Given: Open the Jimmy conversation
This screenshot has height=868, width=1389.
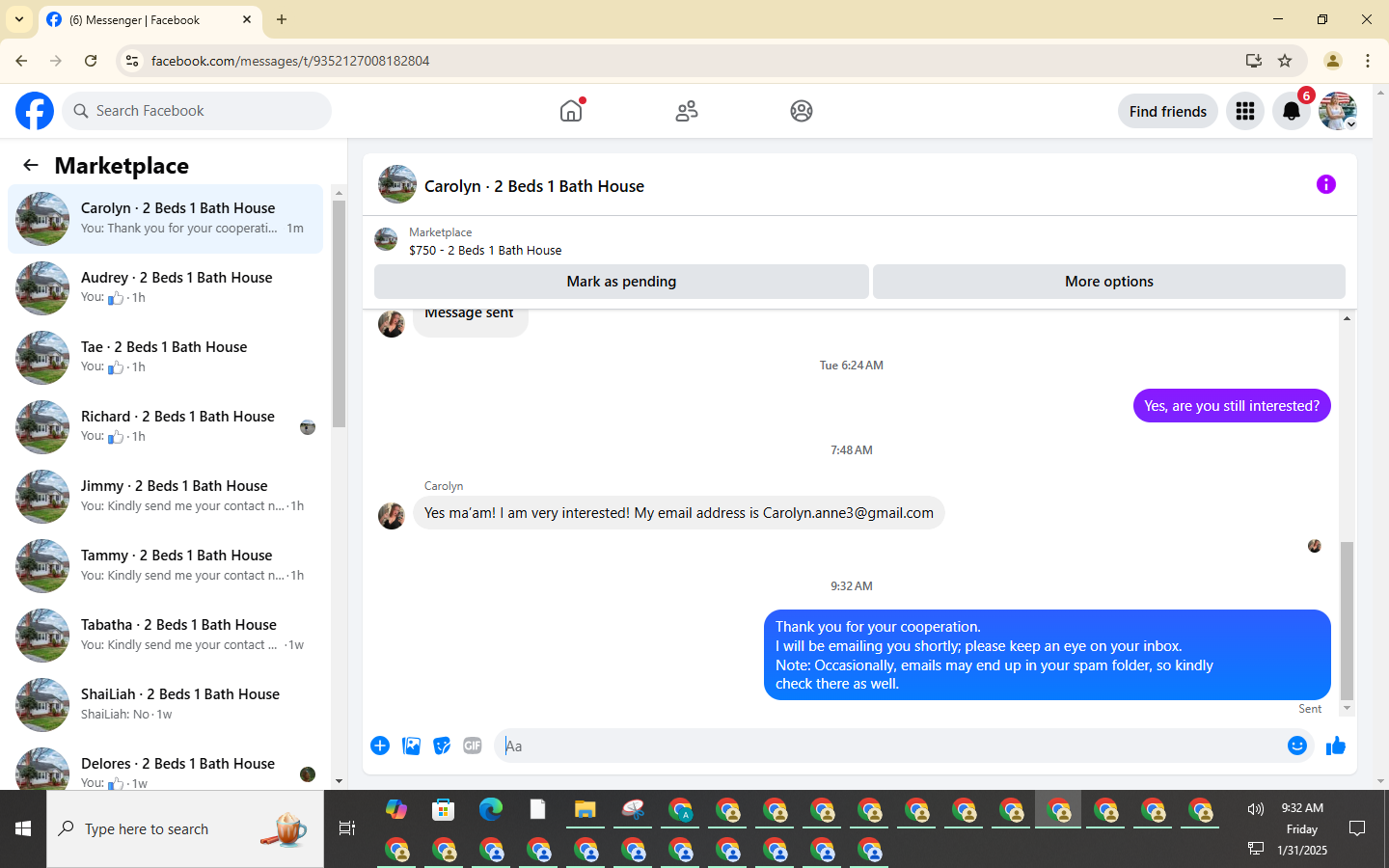Looking at the screenshot, I should pos(165,496).
